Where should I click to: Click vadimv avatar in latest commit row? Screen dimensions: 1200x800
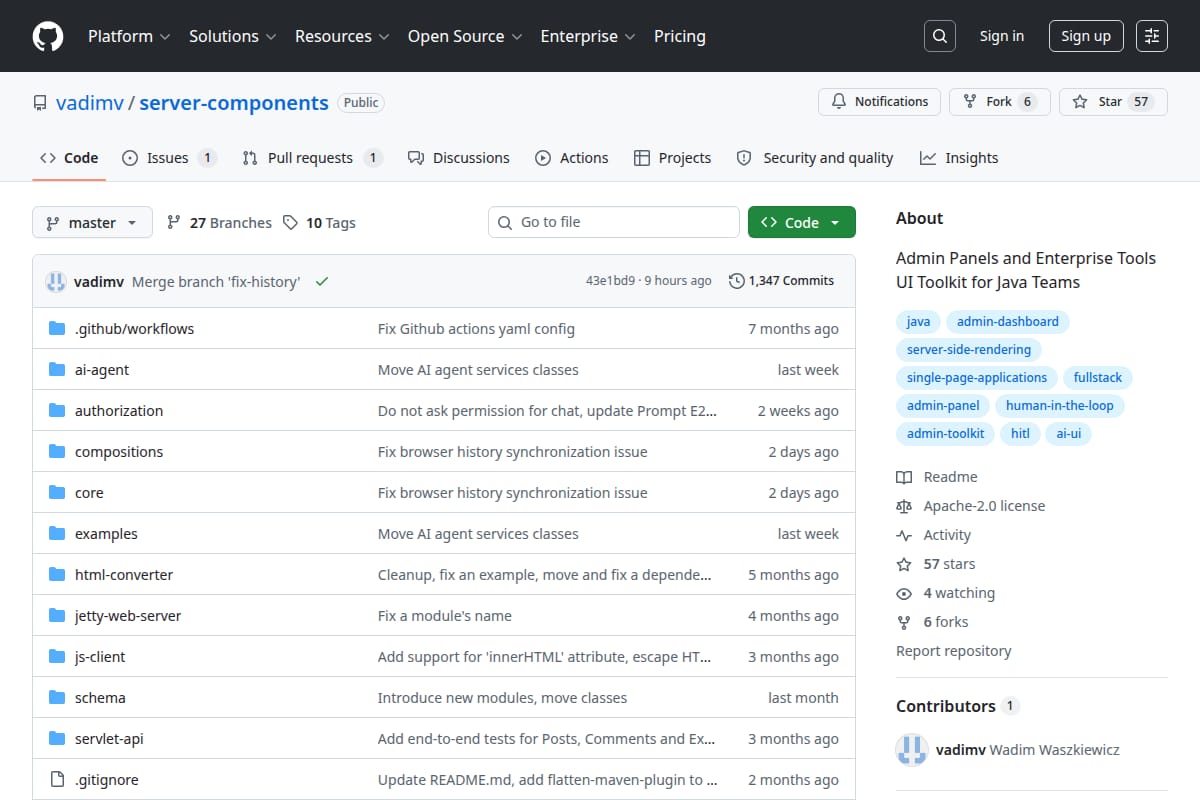coord(56,281)
